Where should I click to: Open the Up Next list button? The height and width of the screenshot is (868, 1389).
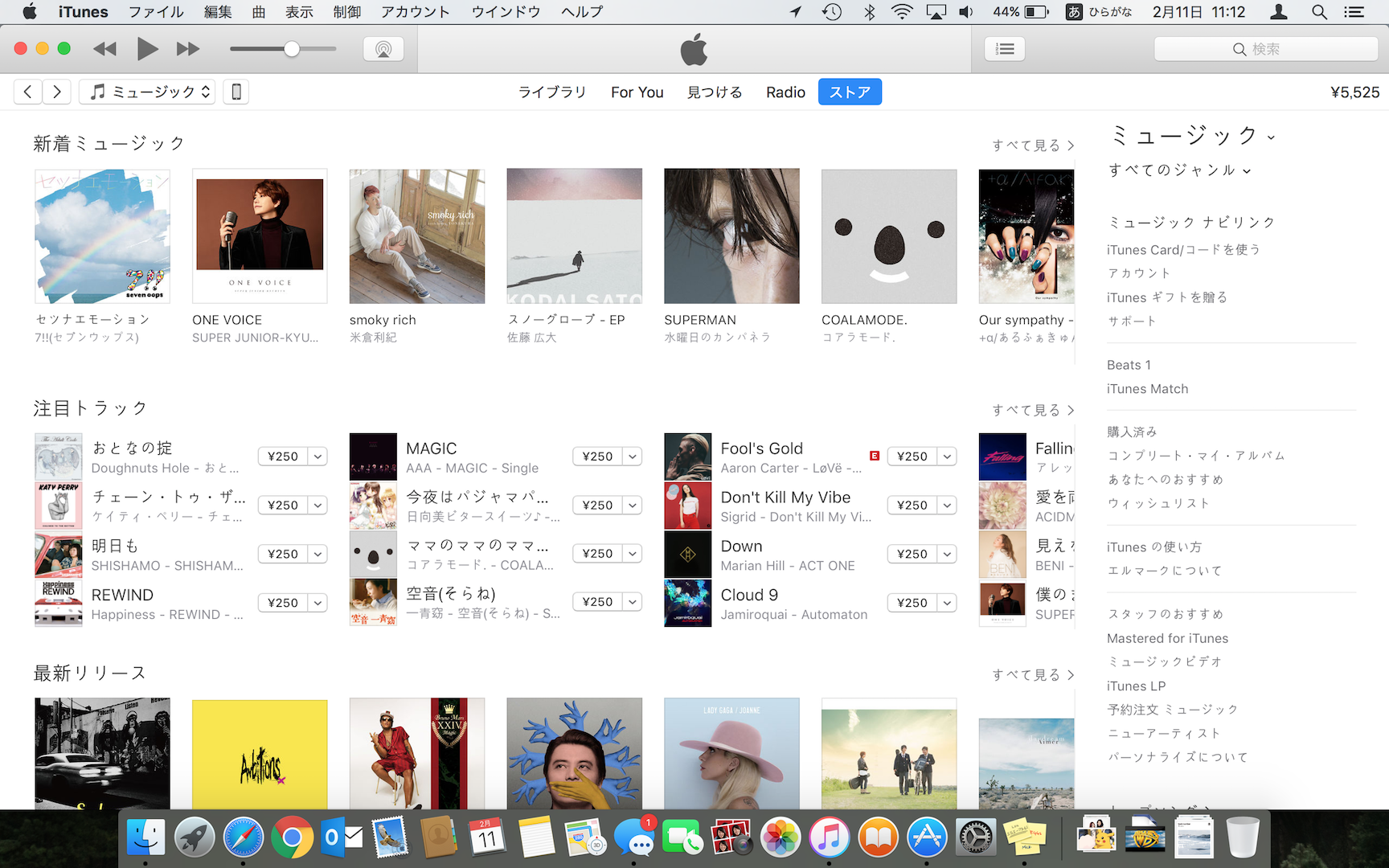point(1005,49)
